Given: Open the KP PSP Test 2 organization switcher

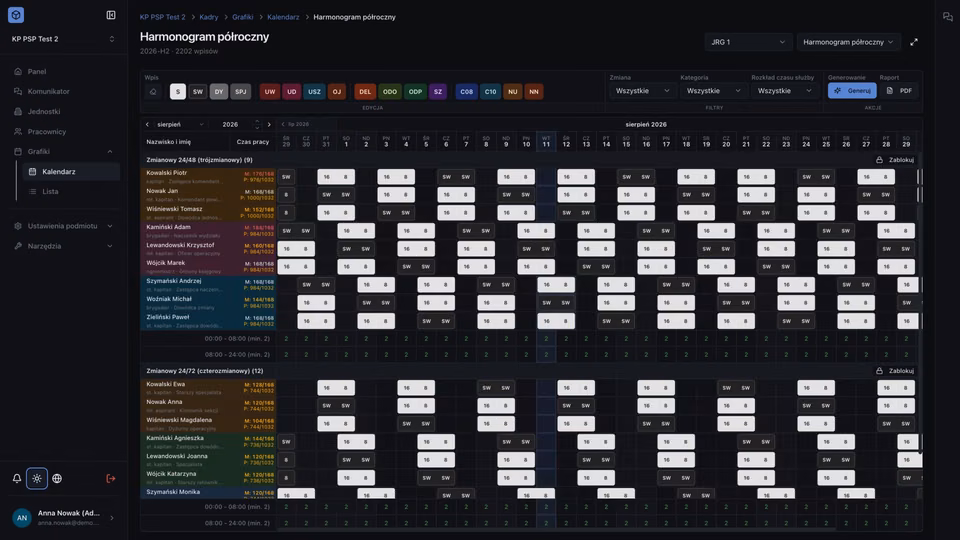Looking at the screenshot, I should click(62, 39).
